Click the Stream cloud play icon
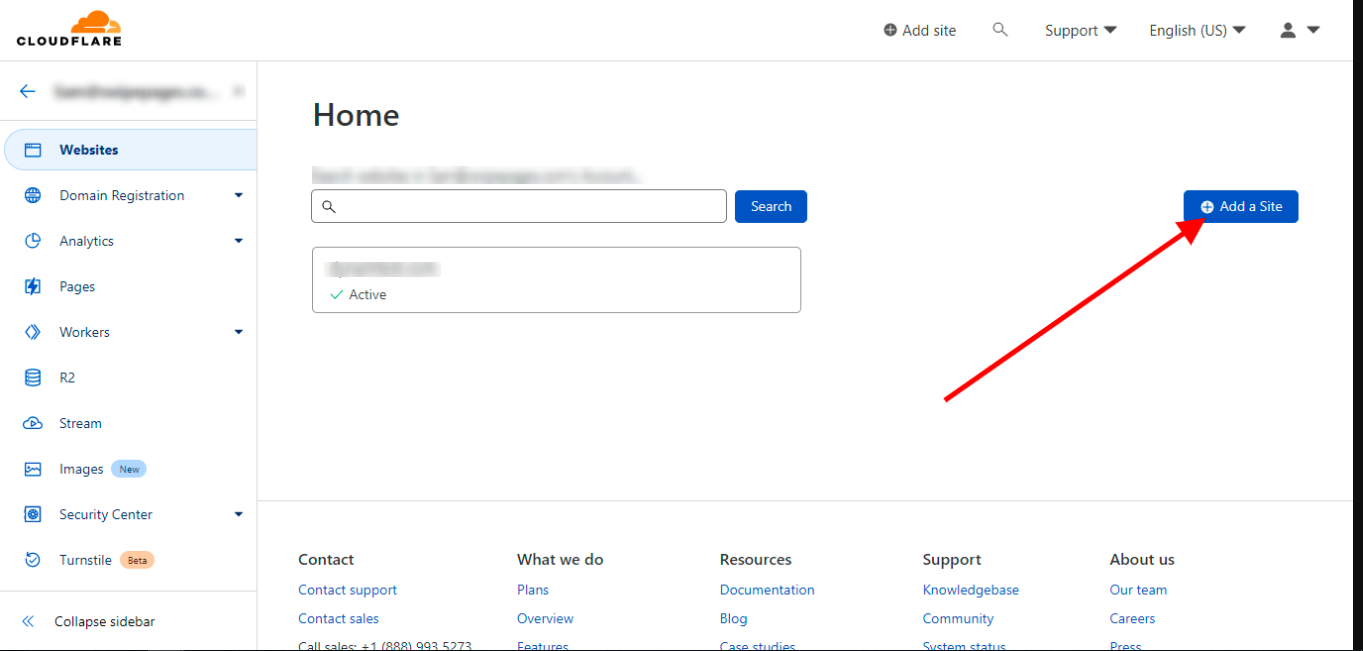The height and width of the screenshot is (651, 1363). 33,423
